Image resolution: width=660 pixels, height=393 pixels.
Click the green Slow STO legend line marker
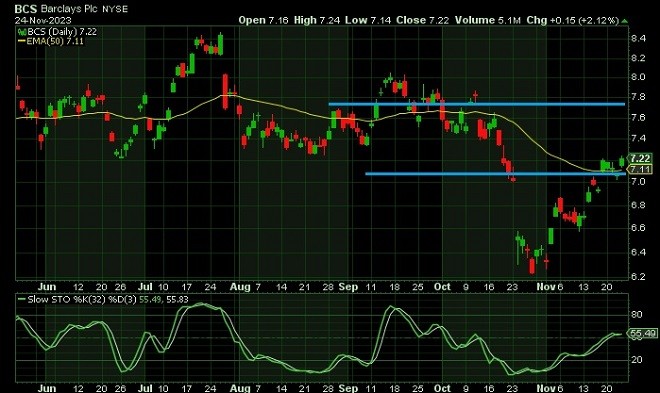point(22,300)
